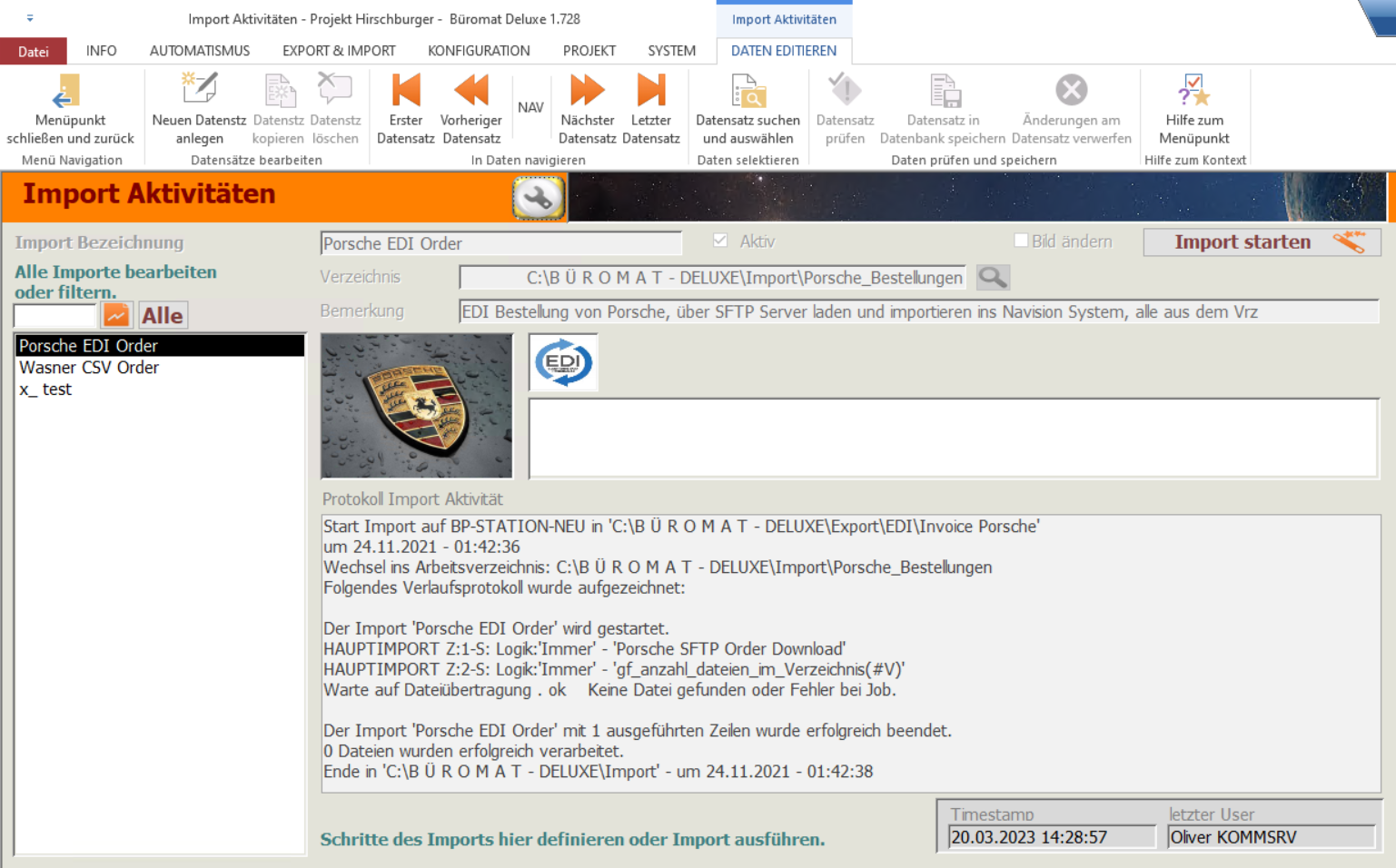
Task: Click the Porsche logo thumbnail
Action: pos(417,406)
